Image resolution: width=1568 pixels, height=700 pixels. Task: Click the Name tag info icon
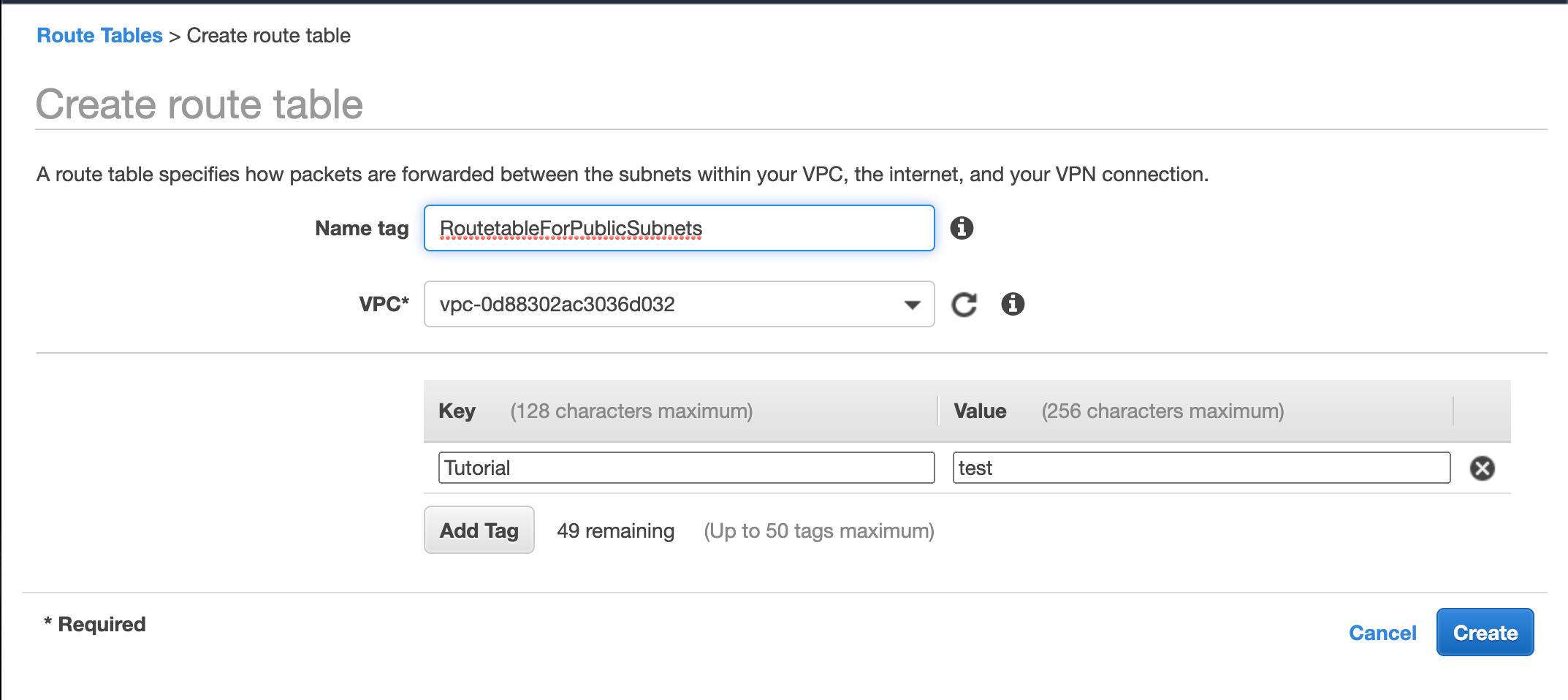pos(962,228)
